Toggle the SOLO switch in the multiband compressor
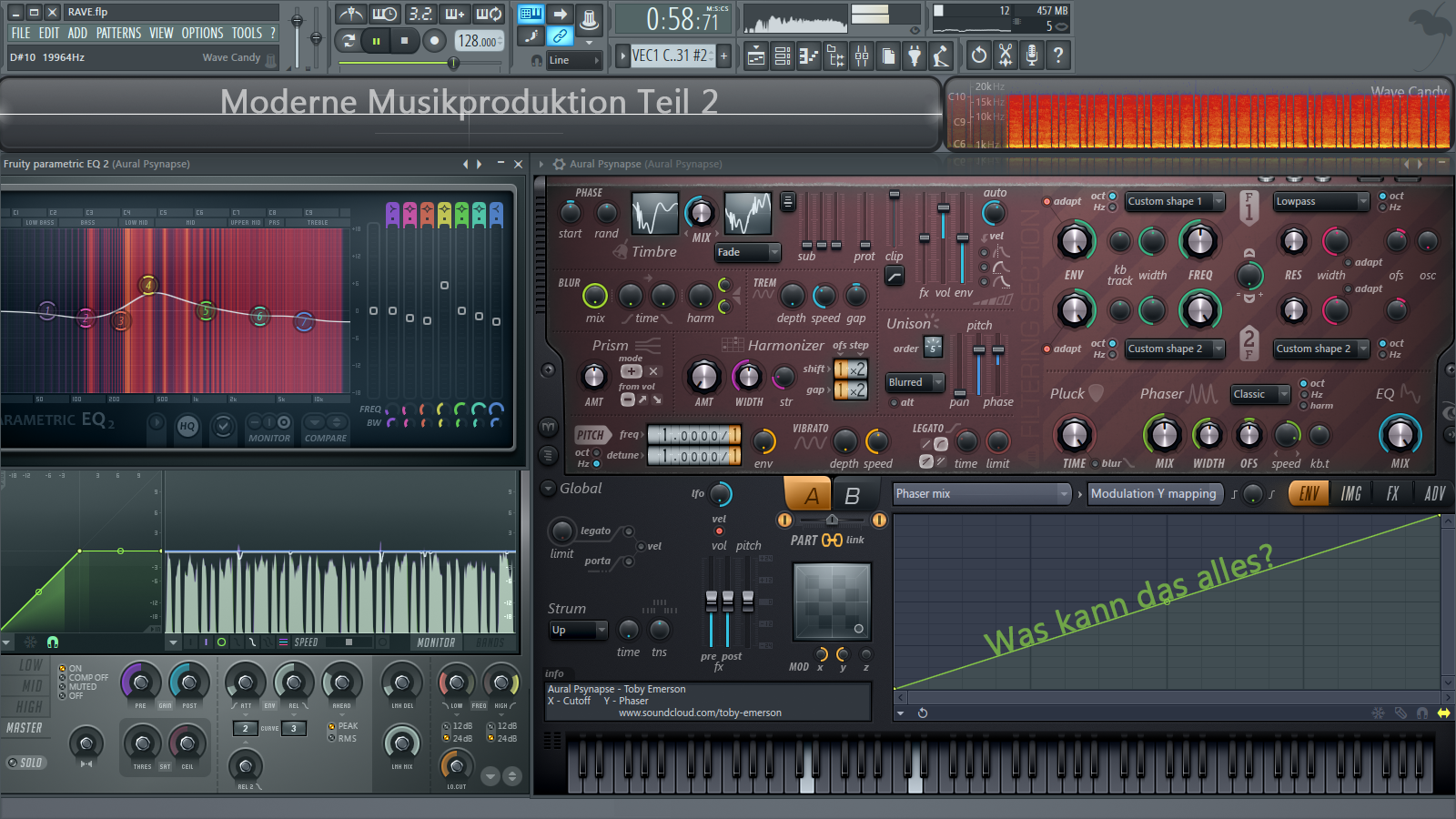 point(25,763)
